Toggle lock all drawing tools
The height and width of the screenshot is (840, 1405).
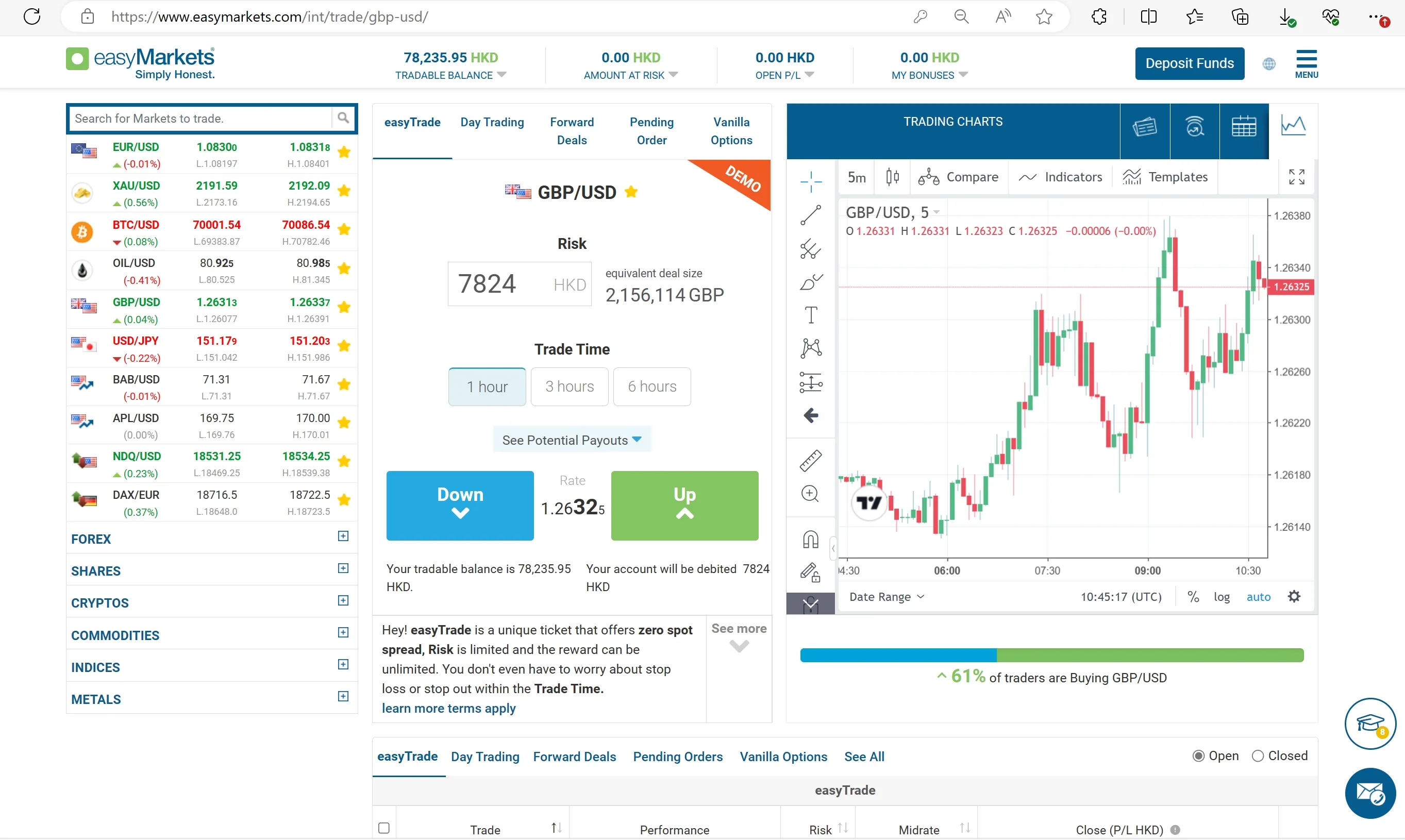tap(811, 573)
